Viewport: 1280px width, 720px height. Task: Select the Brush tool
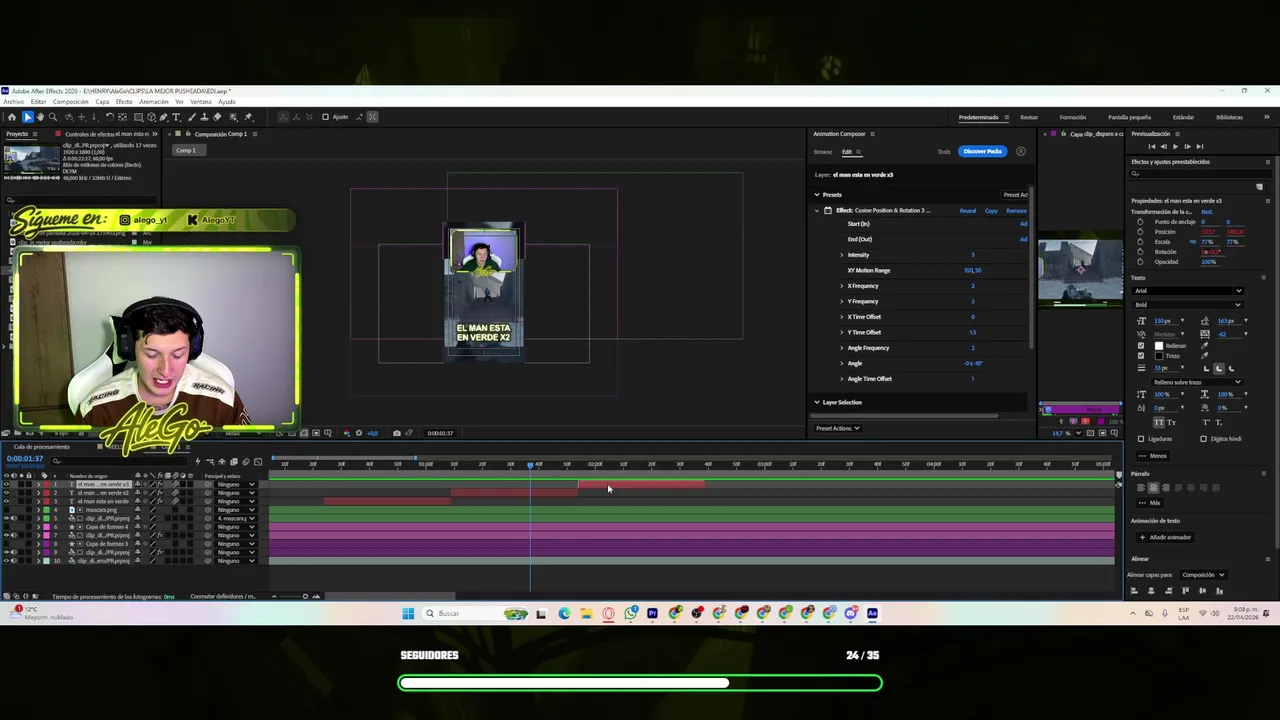192,117
